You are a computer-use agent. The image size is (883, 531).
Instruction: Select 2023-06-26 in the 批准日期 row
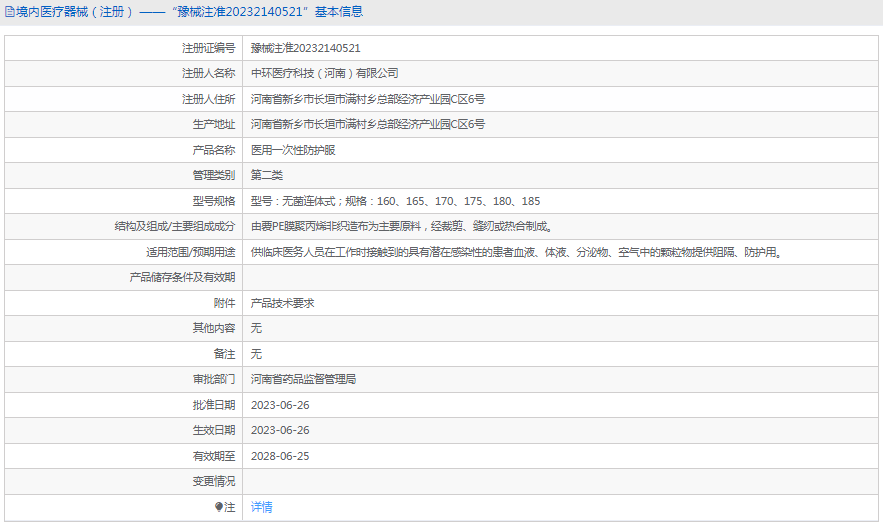pos(280,405)
